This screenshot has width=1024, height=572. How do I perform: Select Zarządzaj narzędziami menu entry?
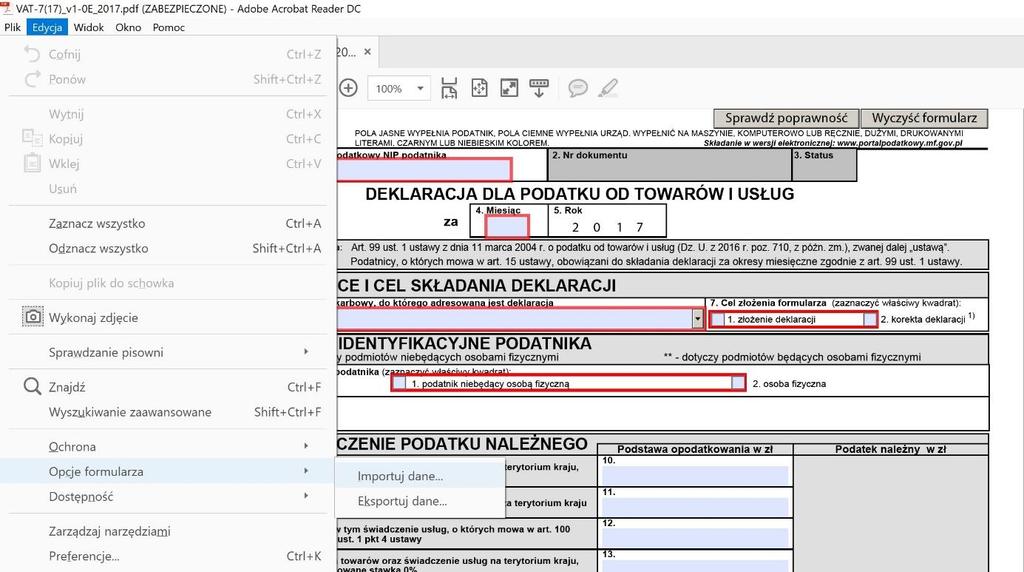click(167, 531)
